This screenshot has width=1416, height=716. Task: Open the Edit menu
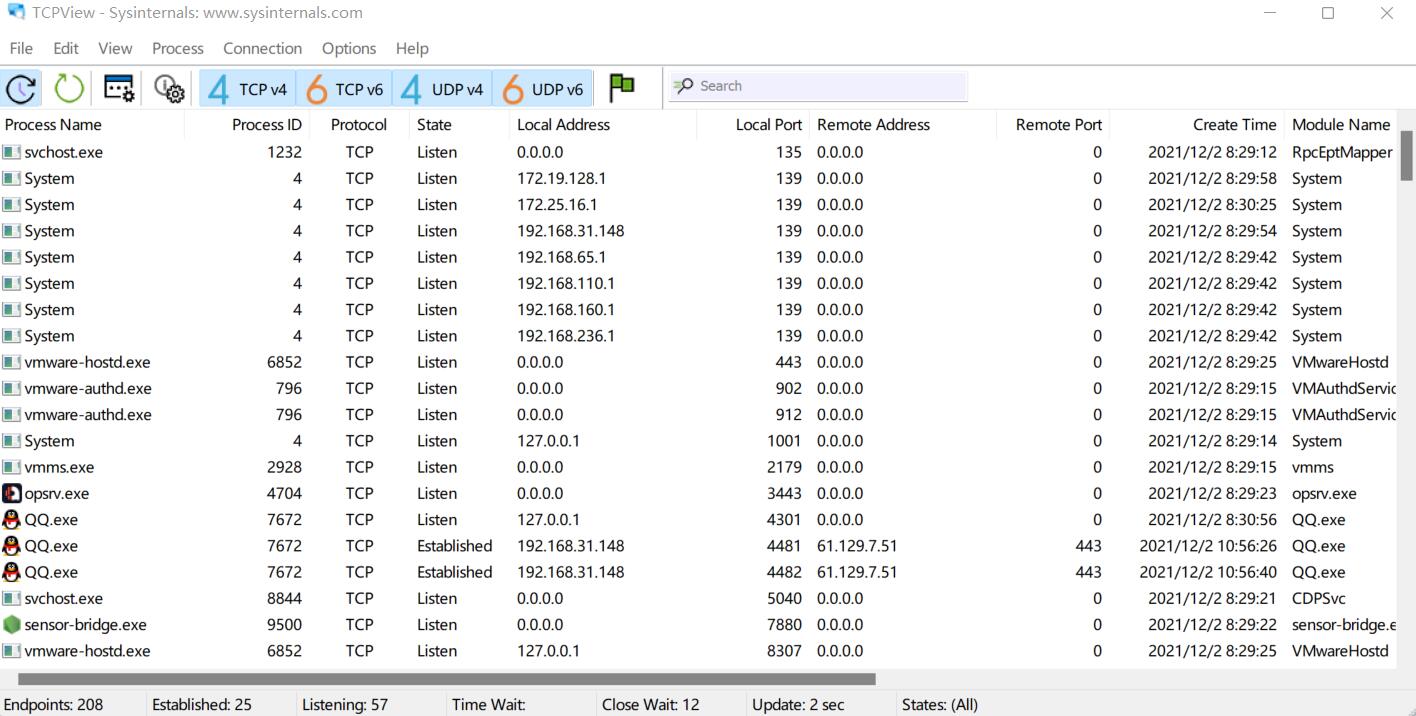[66, 48]
